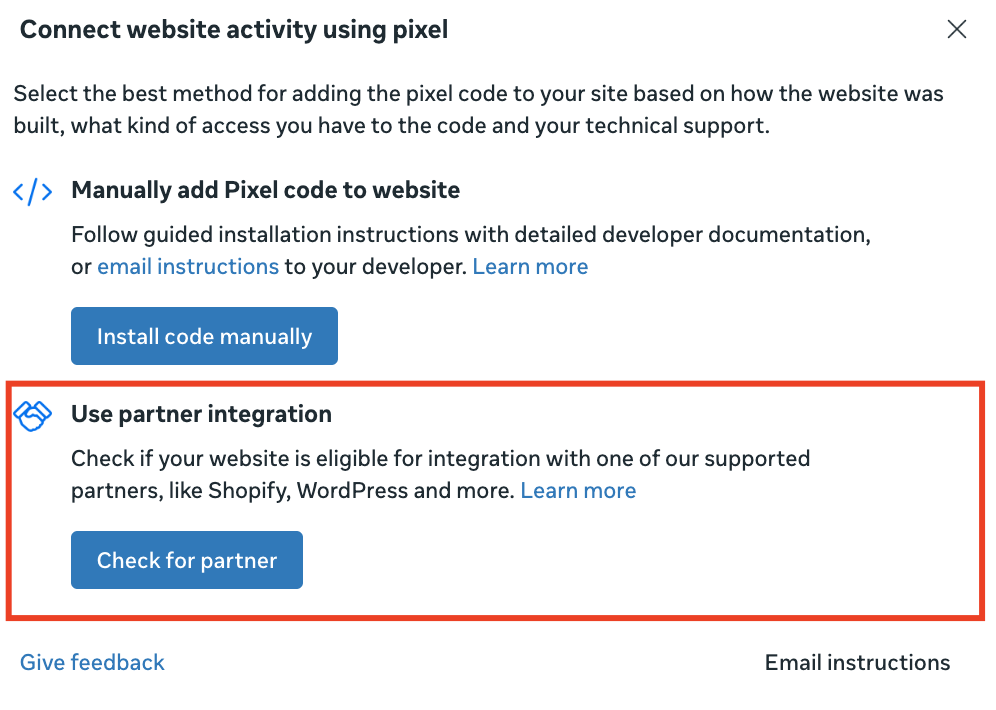Close the Connect website activity dialog
This screenshot has width=996, height=710.
[x=957, y=30]
